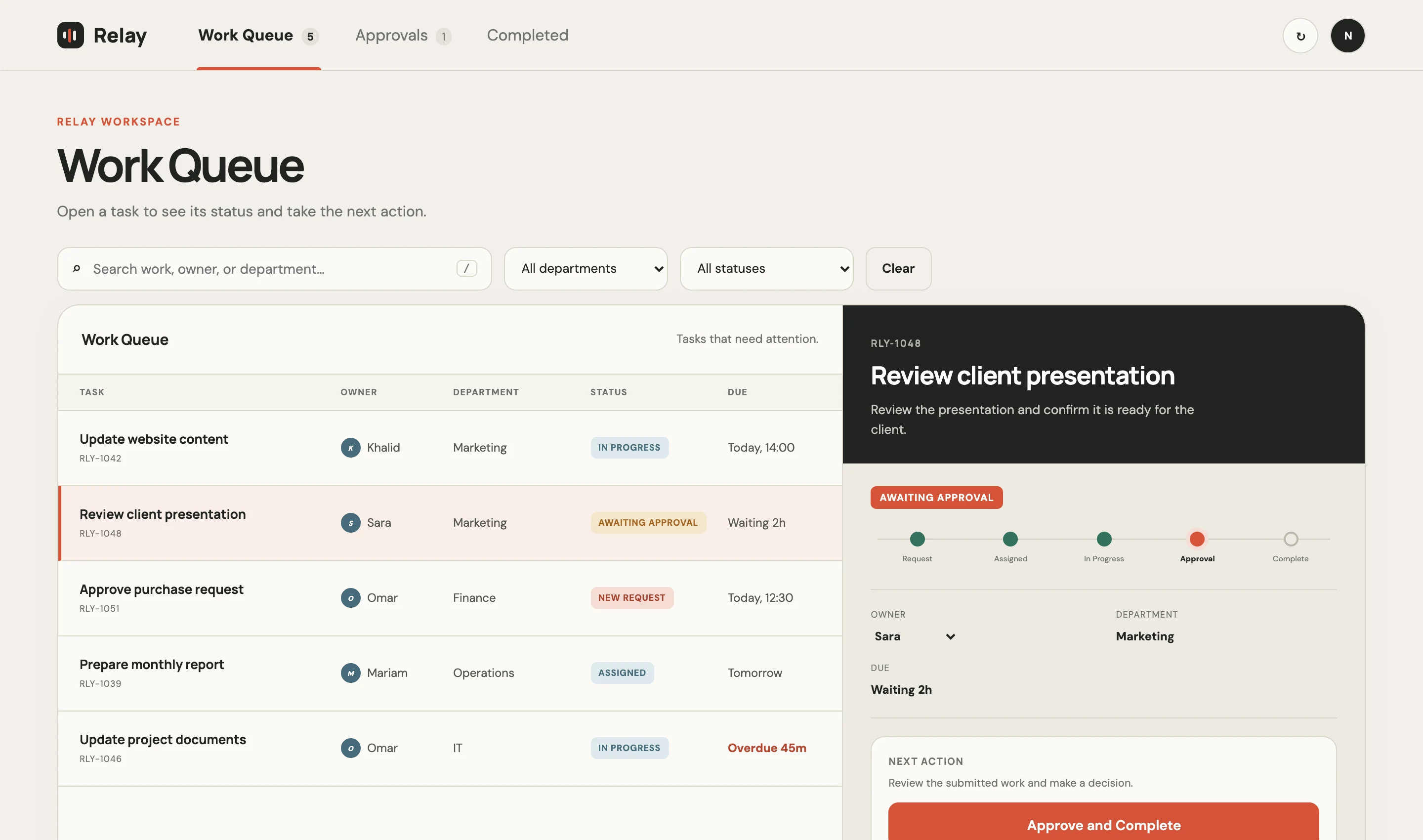Open the Completed tab
1423x840 pixels.
tap(528, 36)
